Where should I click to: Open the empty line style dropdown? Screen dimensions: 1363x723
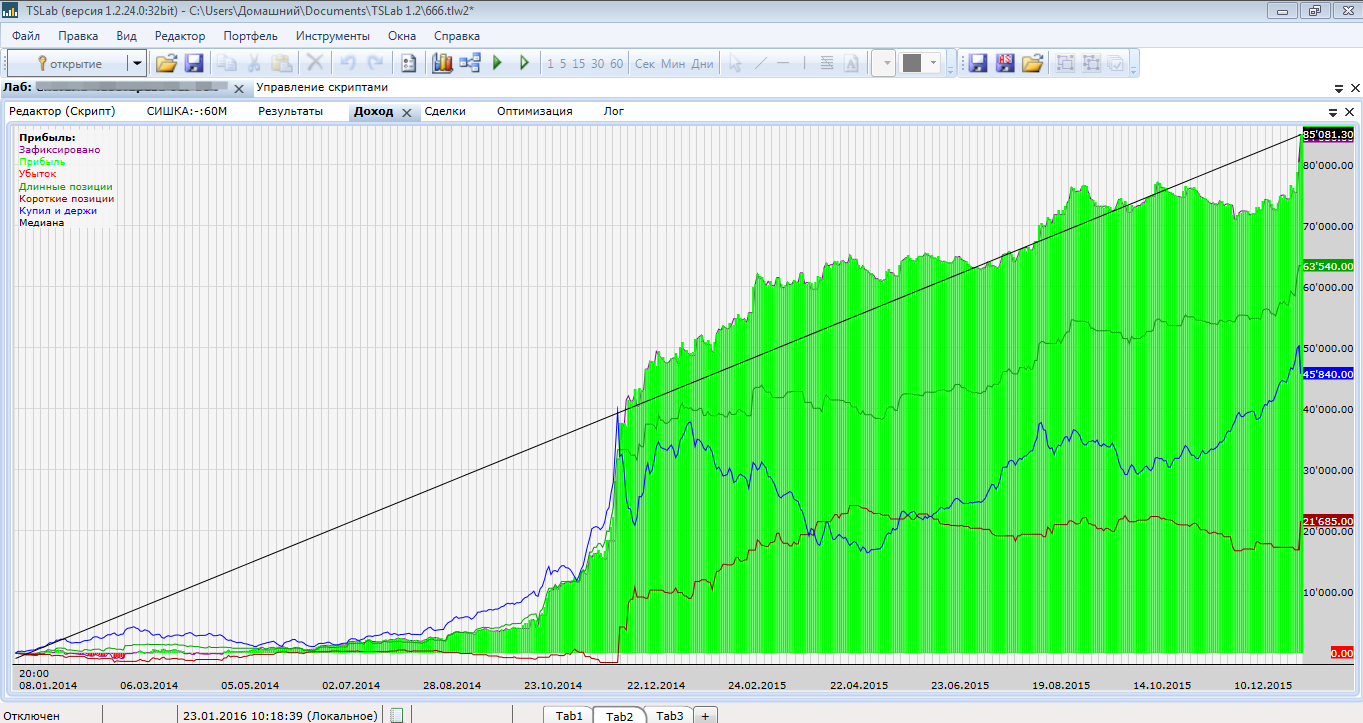[884, 63]
